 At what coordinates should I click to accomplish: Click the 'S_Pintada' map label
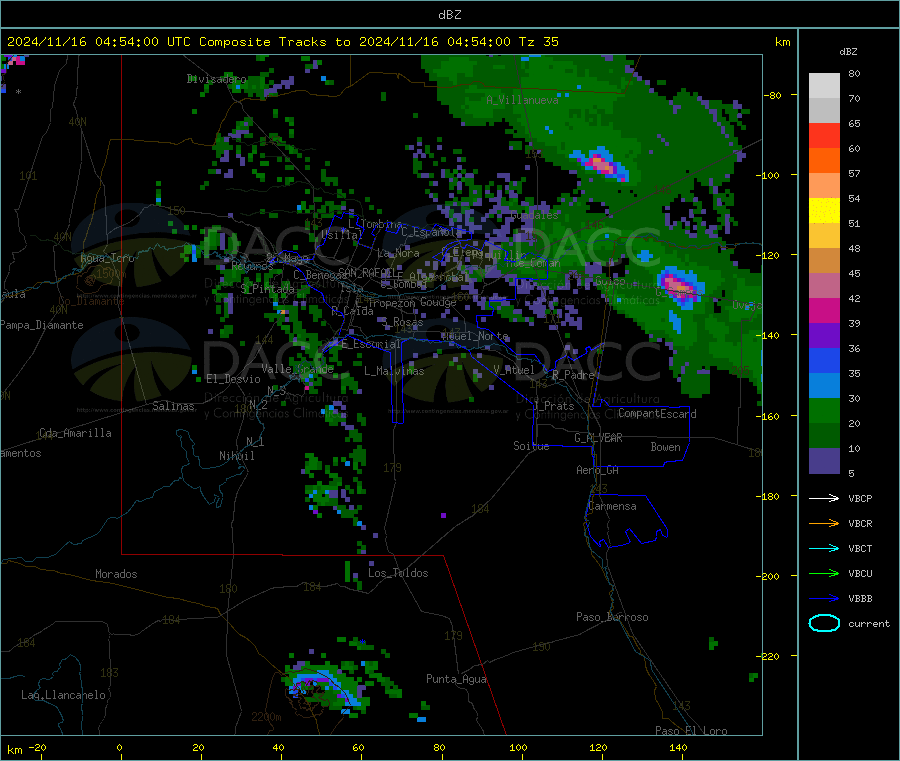coord(267,289)
